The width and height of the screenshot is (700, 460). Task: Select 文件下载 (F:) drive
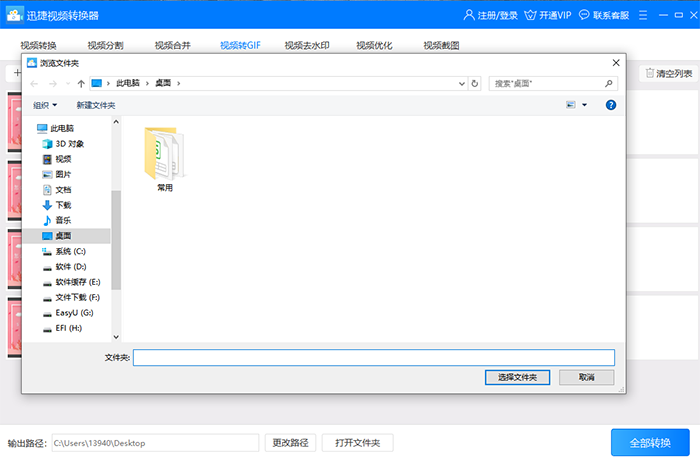(71, 297)
